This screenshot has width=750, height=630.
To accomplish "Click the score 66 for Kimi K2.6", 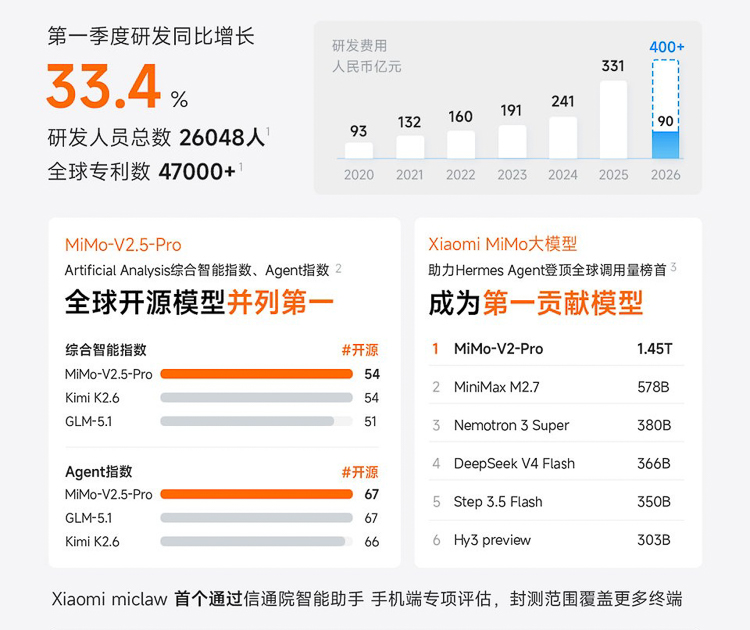I will pos(372,542).
